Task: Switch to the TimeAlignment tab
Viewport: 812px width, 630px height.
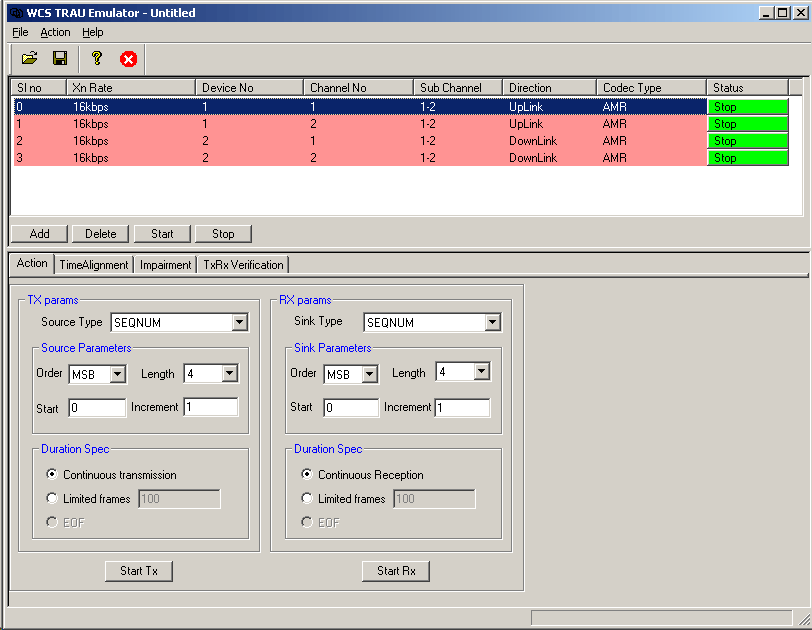Action: pyautogui.click(x=94, y=265)
